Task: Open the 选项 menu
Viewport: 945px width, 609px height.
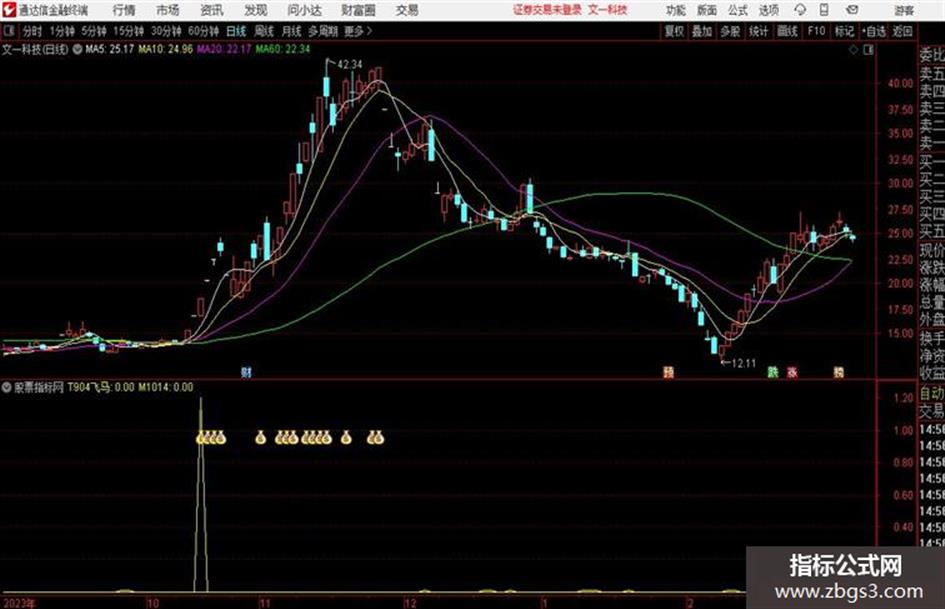Action: [x=768, y=10]
